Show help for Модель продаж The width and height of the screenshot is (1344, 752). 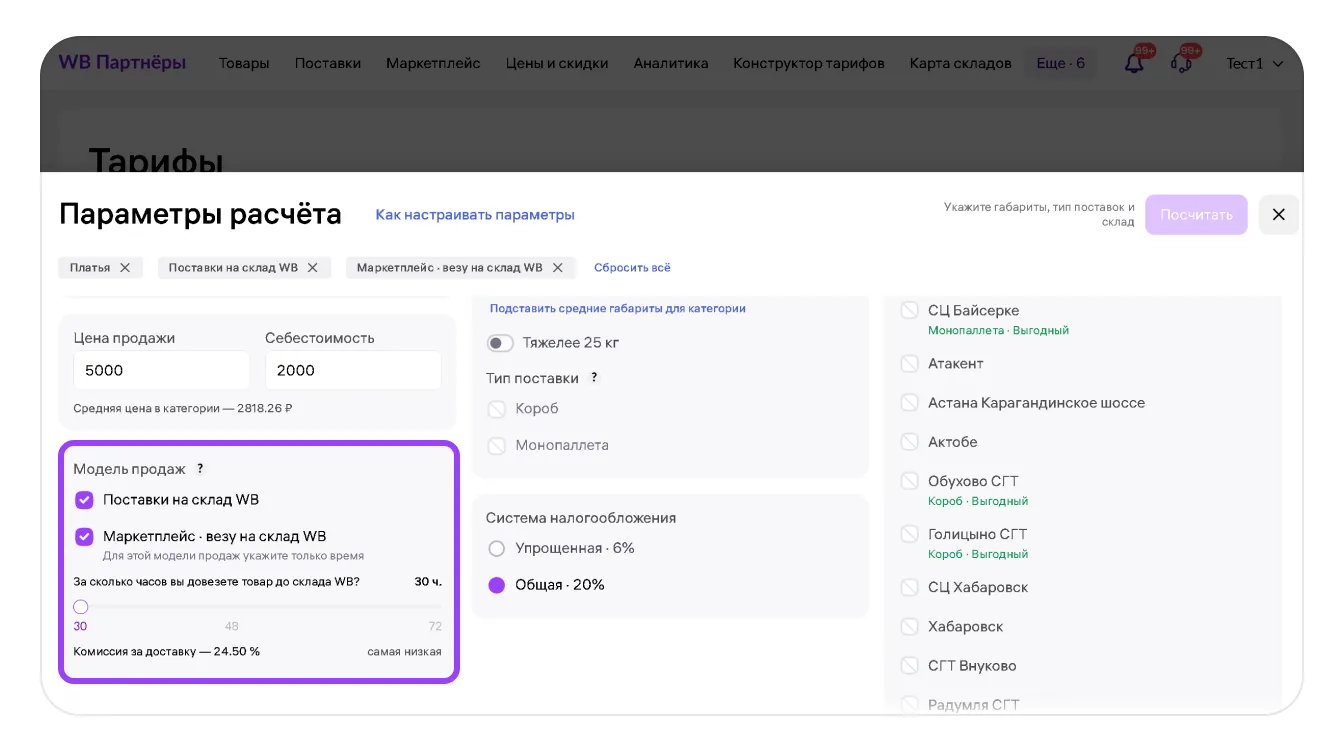[x=200, y=468]
